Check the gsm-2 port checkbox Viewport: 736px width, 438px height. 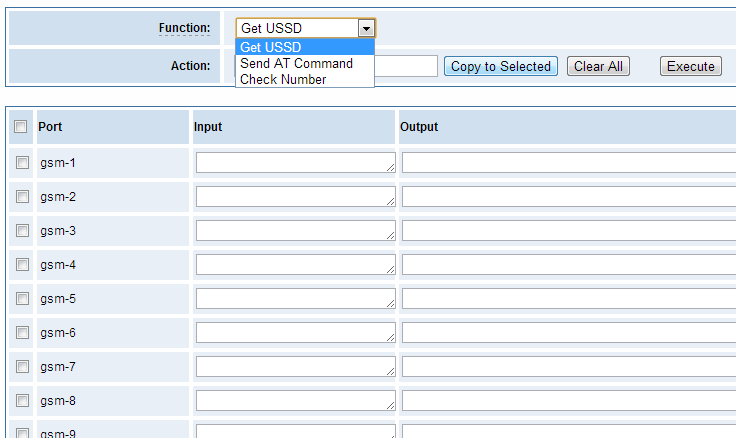[x=22, y=196]
